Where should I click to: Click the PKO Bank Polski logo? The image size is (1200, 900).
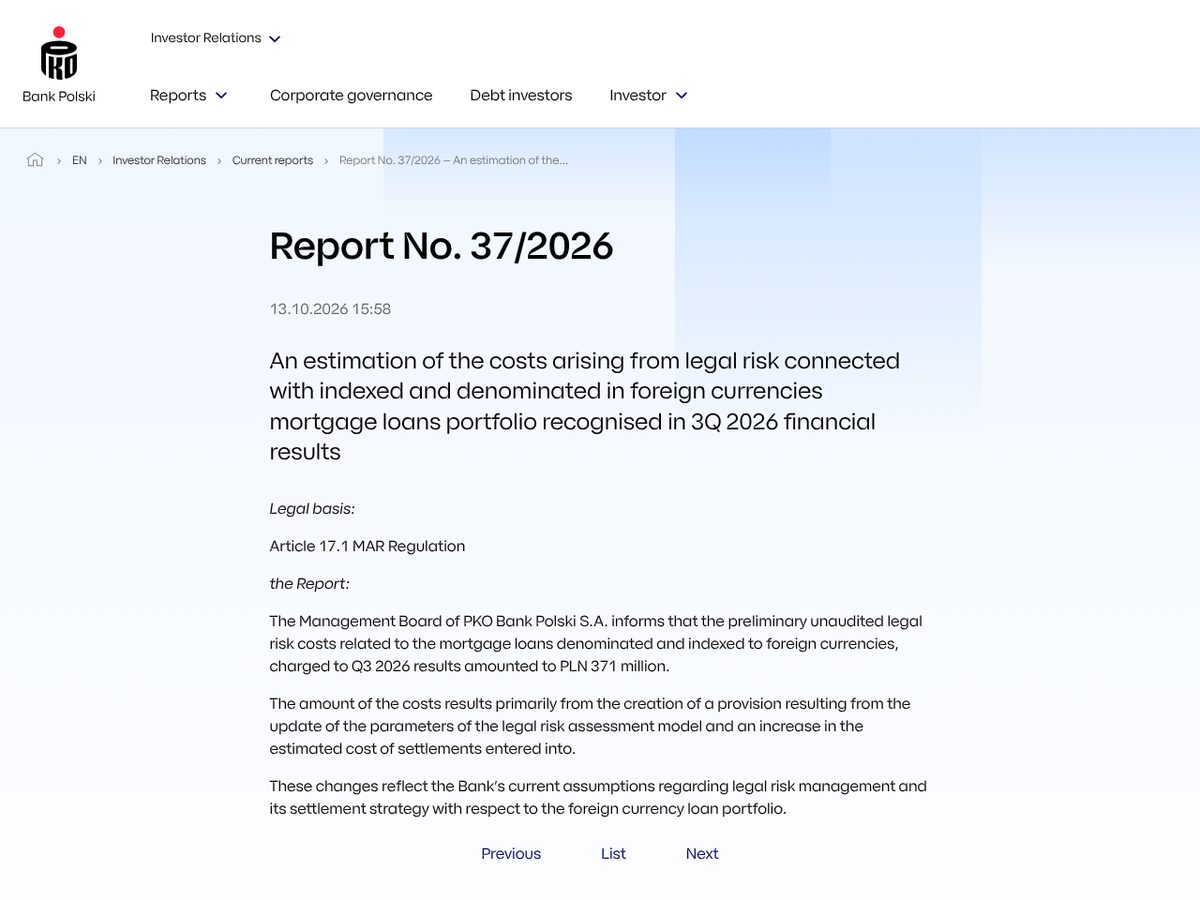click(x=59, y=65)
